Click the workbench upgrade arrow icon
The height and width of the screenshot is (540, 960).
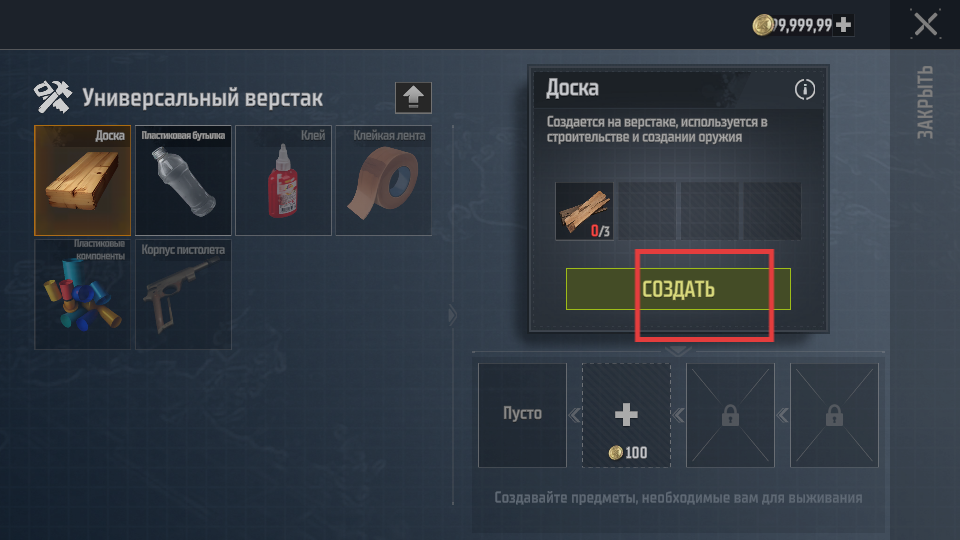pyautogui.click(x=413, y=98)
